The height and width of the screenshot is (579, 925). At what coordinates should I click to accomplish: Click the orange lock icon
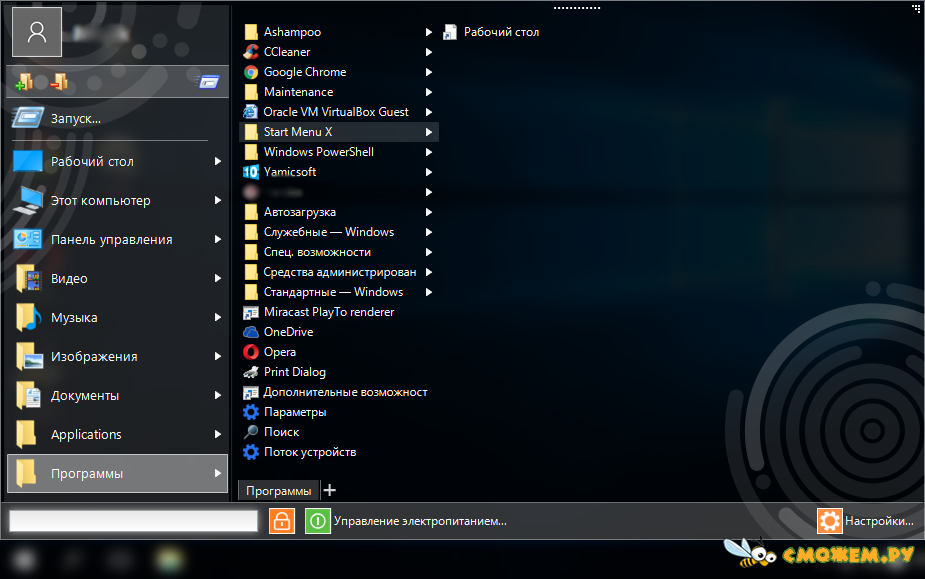282,521
